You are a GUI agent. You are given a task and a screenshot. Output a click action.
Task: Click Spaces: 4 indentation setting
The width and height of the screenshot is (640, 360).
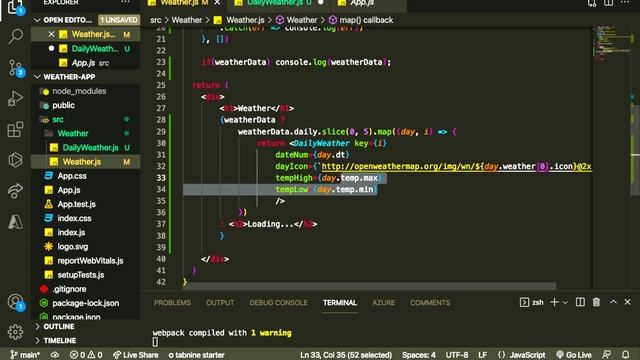419,355
